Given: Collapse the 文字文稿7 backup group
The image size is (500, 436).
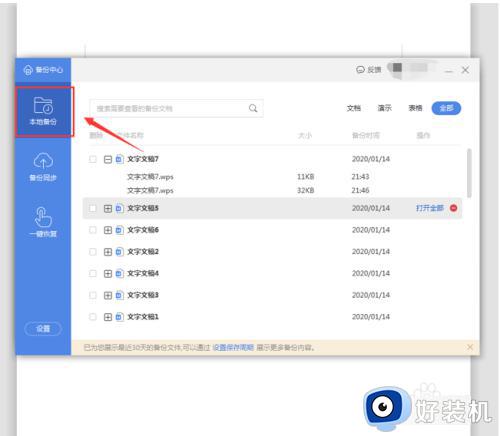Looking at the screenshot, I should [107, 159].
